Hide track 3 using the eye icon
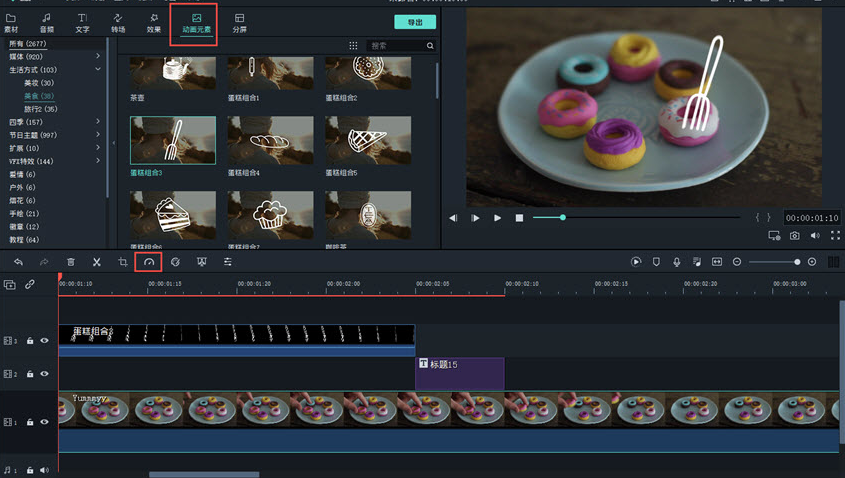The width and height of the screenshot is (845, 478). (x=44, y=341)
